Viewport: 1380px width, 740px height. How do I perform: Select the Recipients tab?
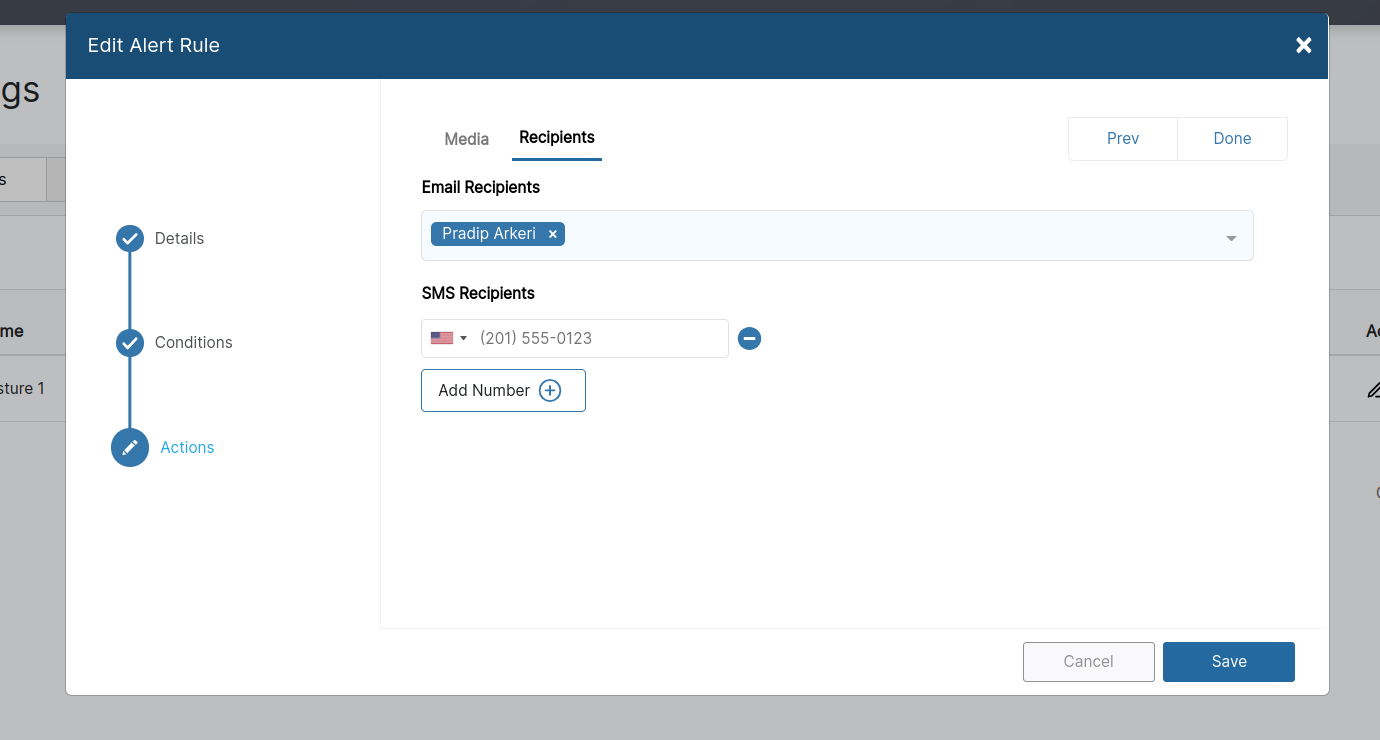click(556, 137)
